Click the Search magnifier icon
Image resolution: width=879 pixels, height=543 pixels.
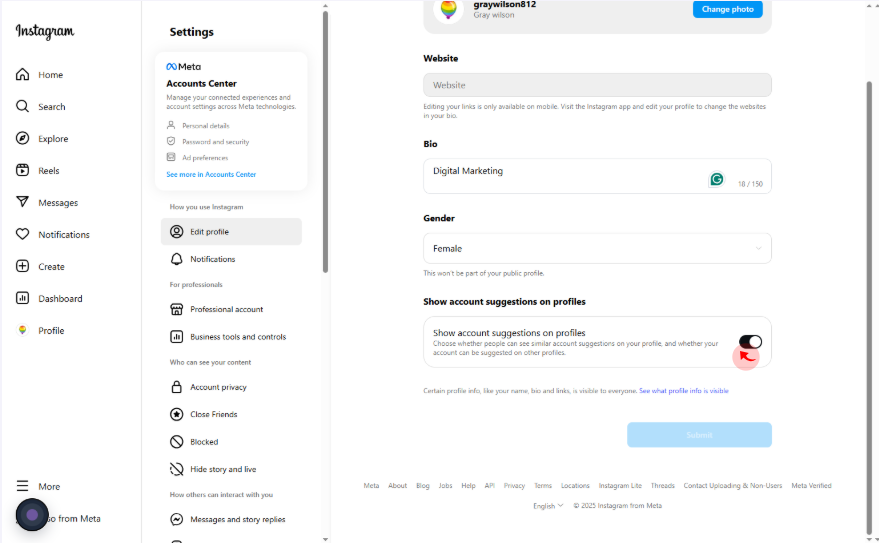(x=22, y=106)
